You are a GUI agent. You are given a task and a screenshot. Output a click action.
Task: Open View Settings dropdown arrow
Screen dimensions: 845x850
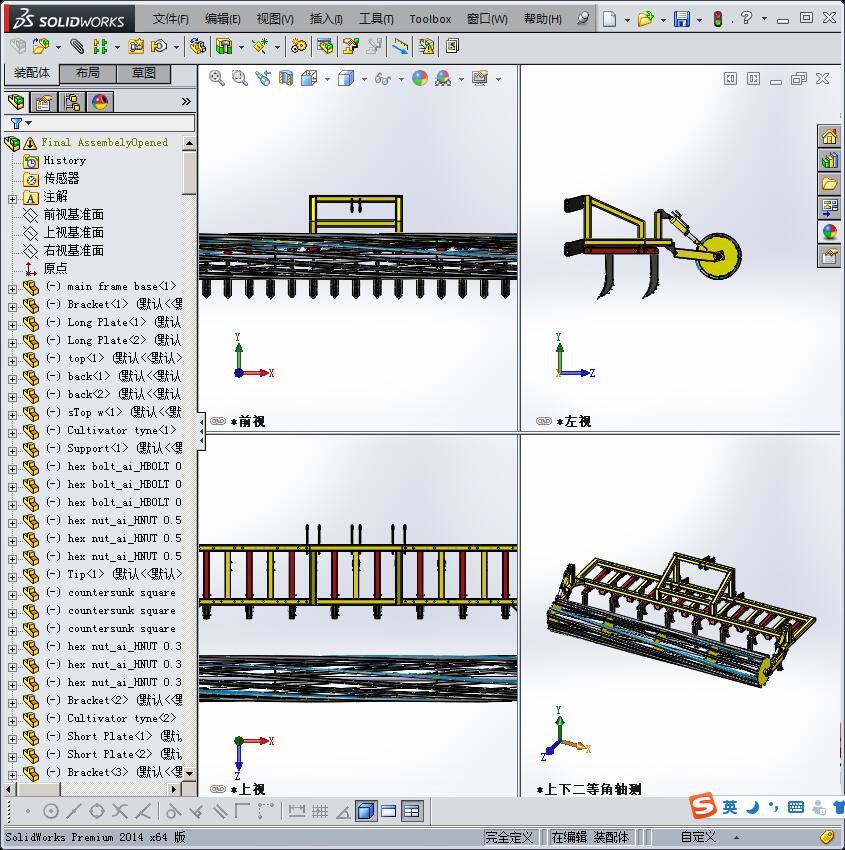click(498, 80)
